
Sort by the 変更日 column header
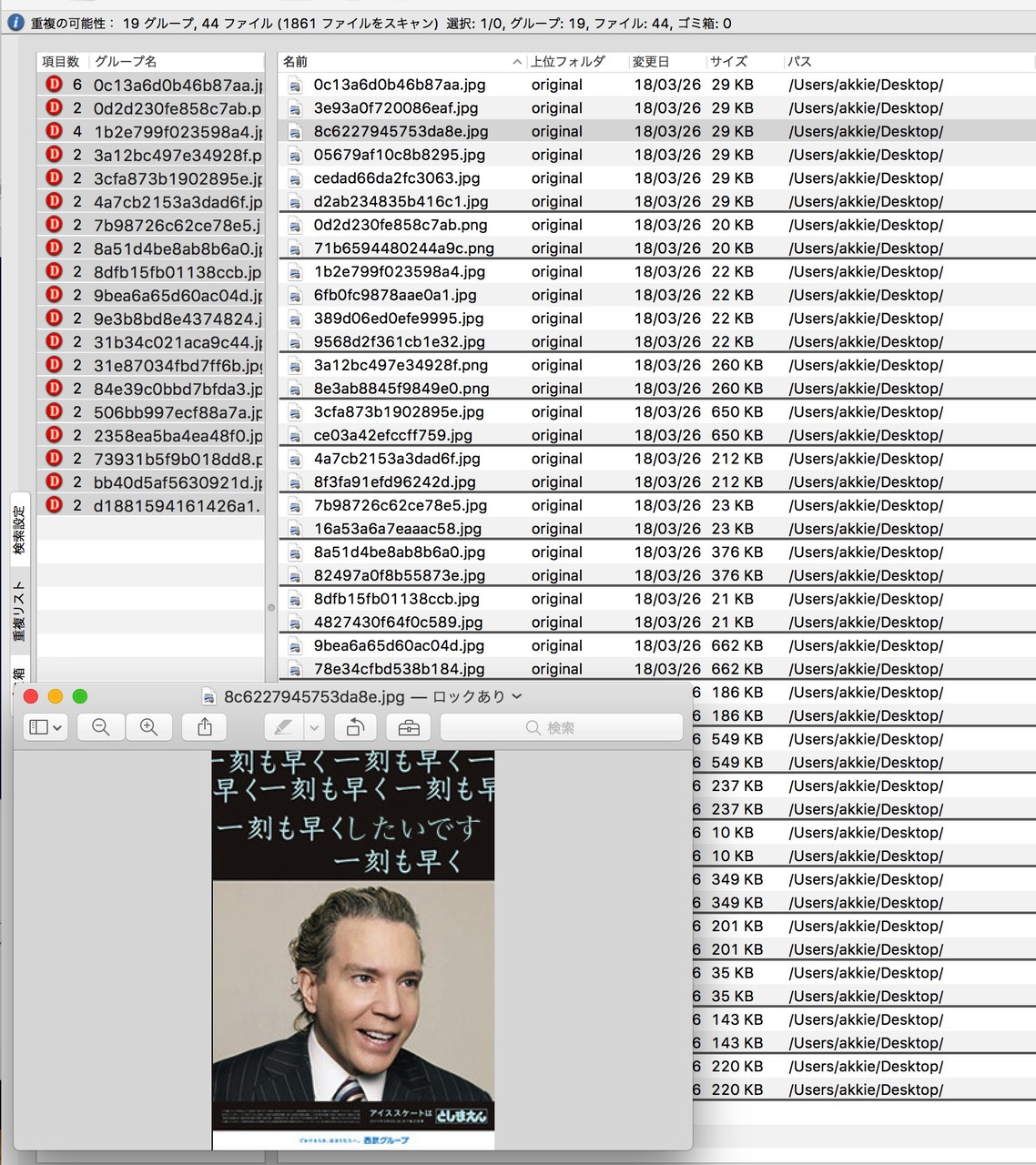click(651, 61)
